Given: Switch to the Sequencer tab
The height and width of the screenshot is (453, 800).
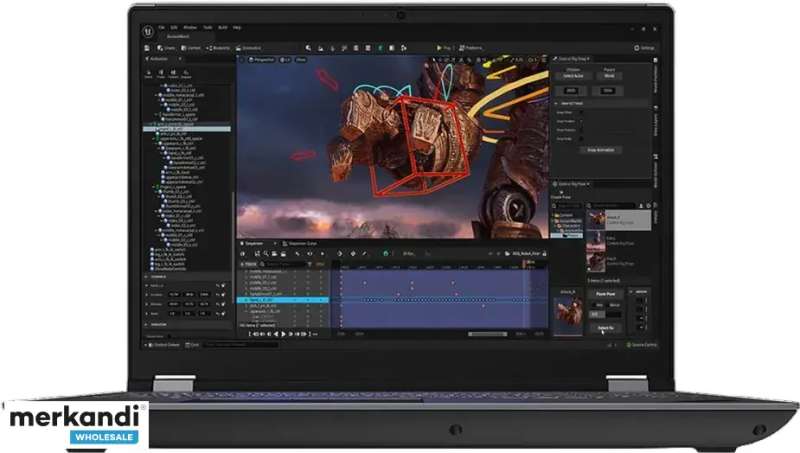Looking at the screenshot, I should coord(255,243).
